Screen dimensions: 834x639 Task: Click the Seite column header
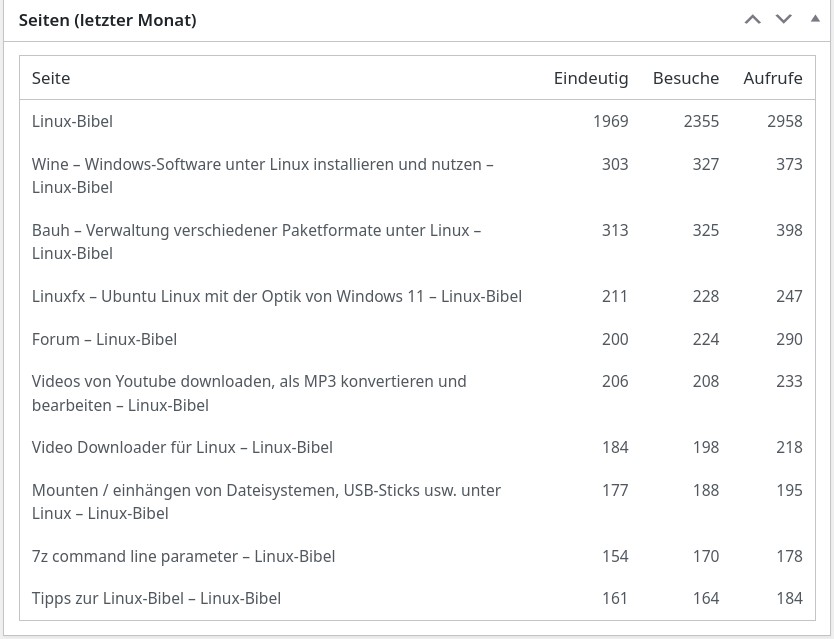point(51,78)
